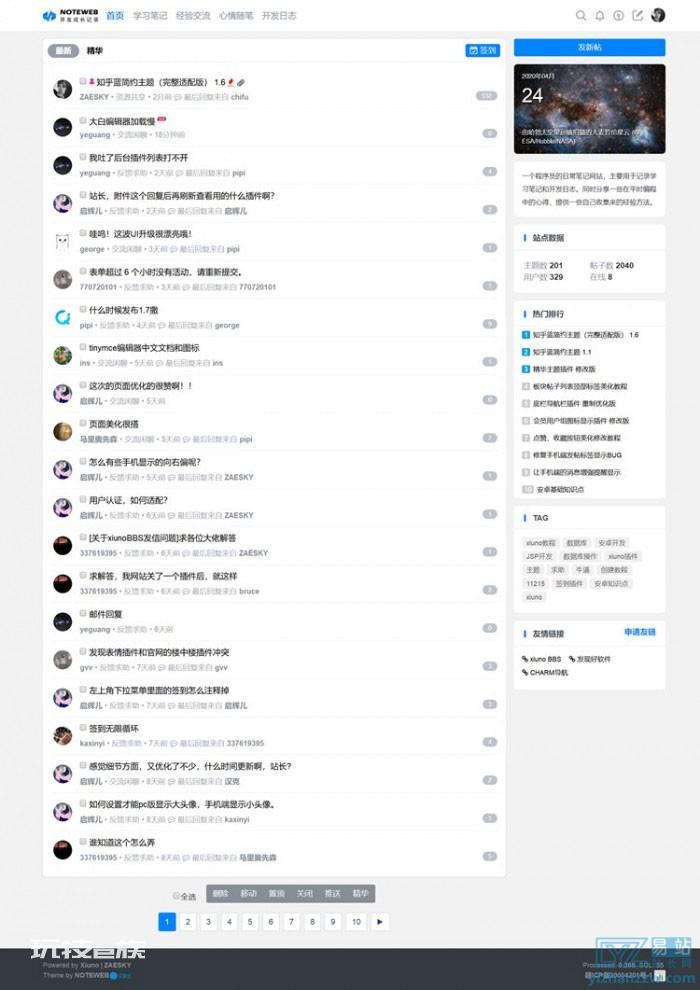This screenshot has width=700, height=990.
Task: Open page 10 in pagination
Action: pyautogui.click(x=356, y=922)
